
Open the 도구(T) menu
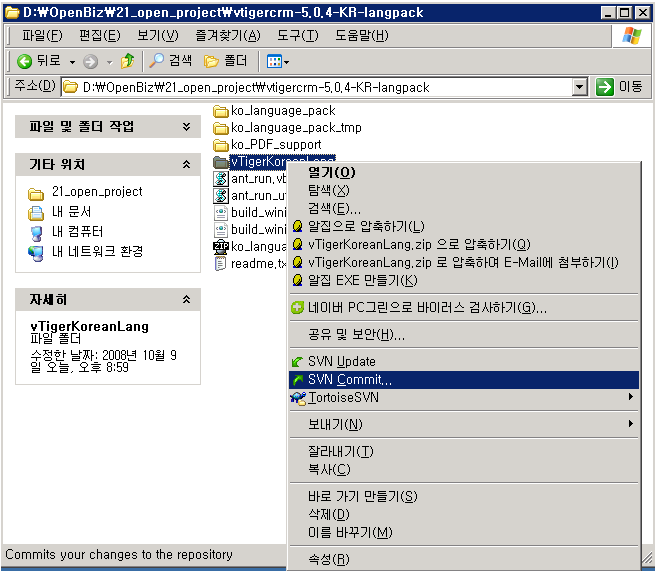click(x=297, y=36)
